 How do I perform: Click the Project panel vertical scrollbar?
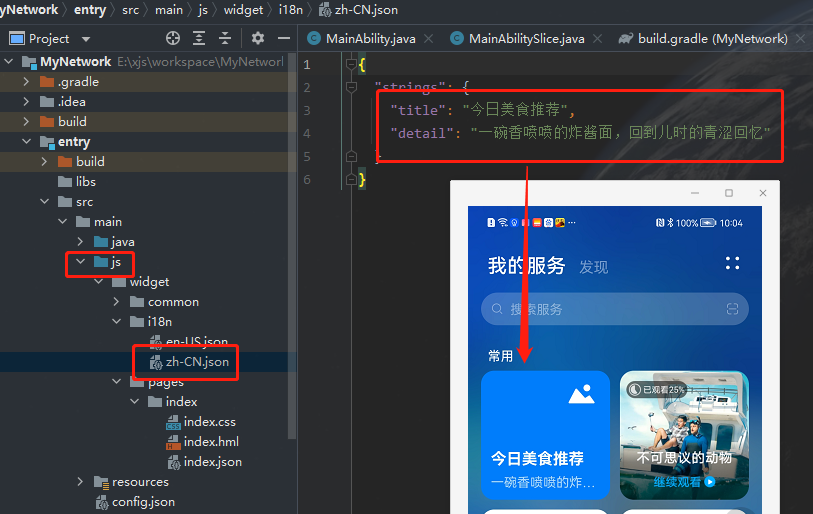[292, 244]
